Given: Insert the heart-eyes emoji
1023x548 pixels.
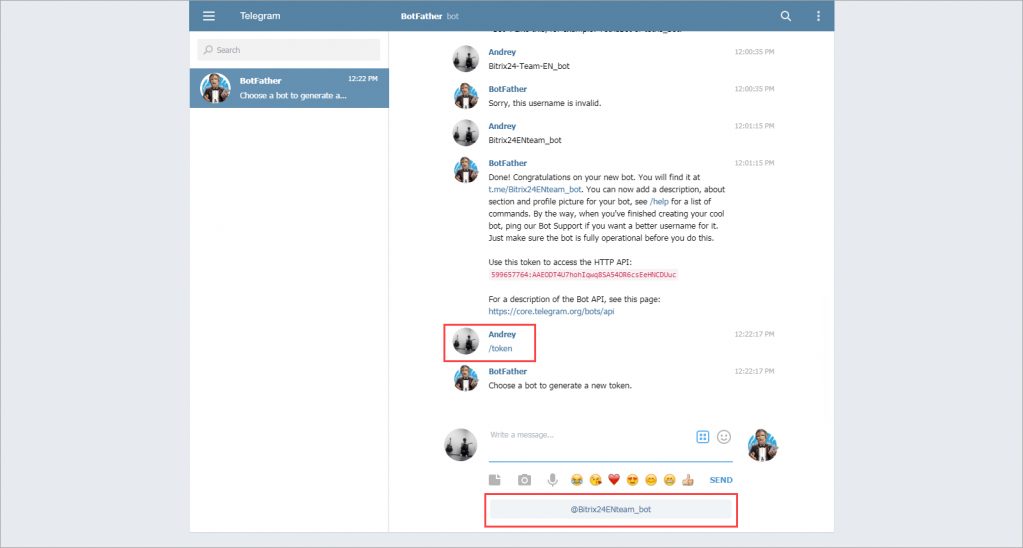Looking at the screenshot, I should pos(632,480).
